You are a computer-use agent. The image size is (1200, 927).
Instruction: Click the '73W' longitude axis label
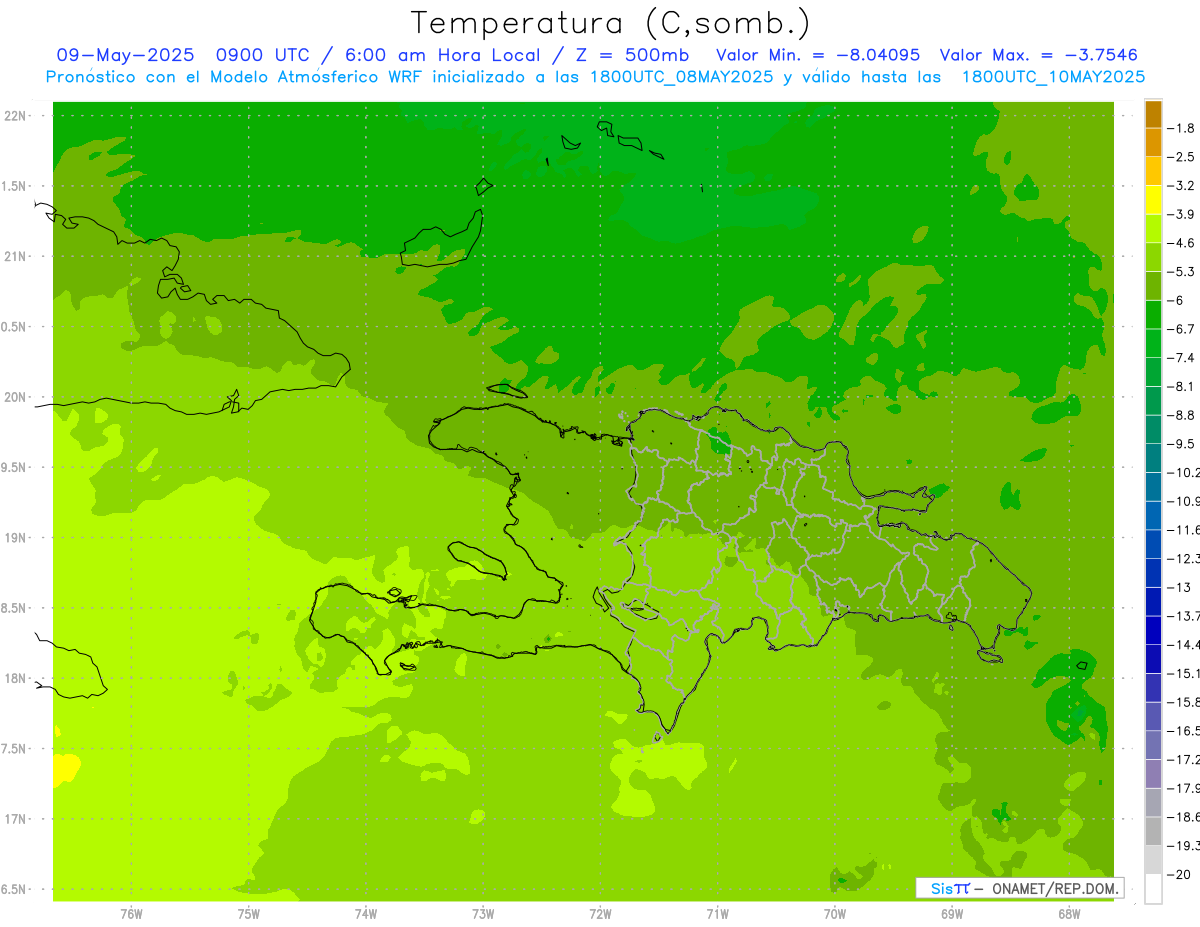[x=483, y=913]
